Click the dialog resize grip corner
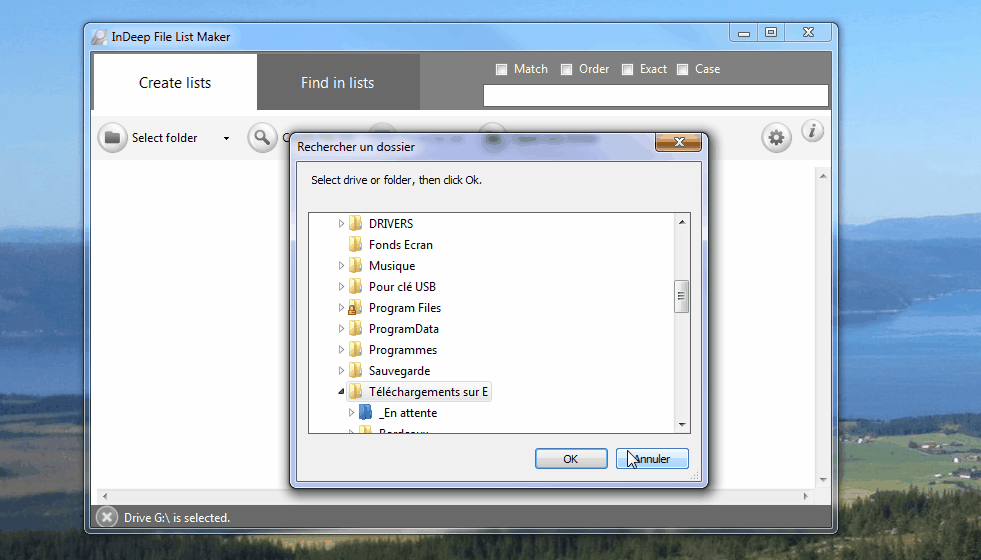The width and height of the screenshot is (981, 560). tap(694, 476)
